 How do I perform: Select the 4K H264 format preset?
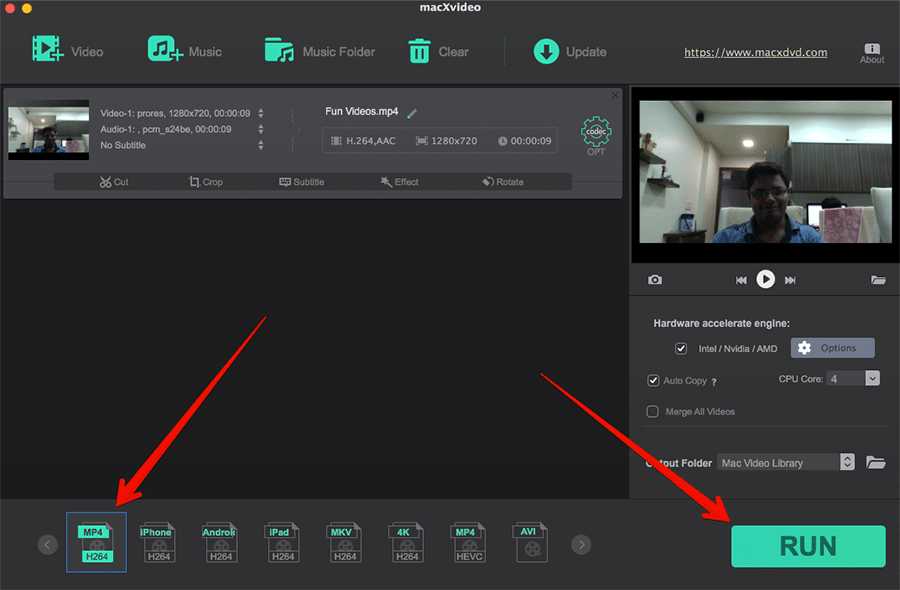pyautogui.click(x=406, y=542)
